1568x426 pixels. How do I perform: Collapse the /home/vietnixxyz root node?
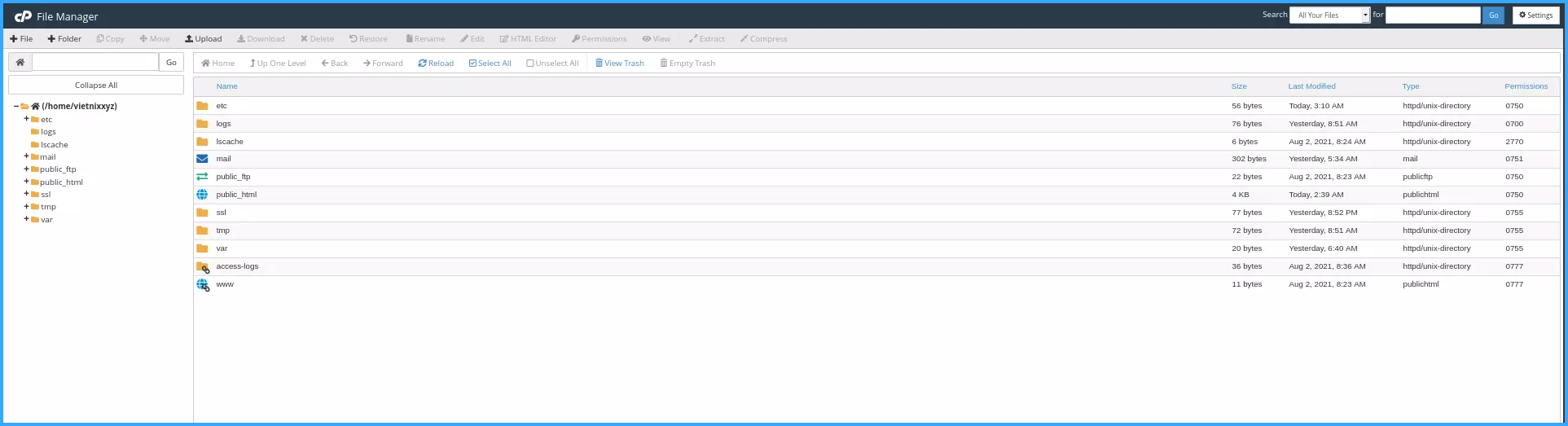(x=15, y=106)
